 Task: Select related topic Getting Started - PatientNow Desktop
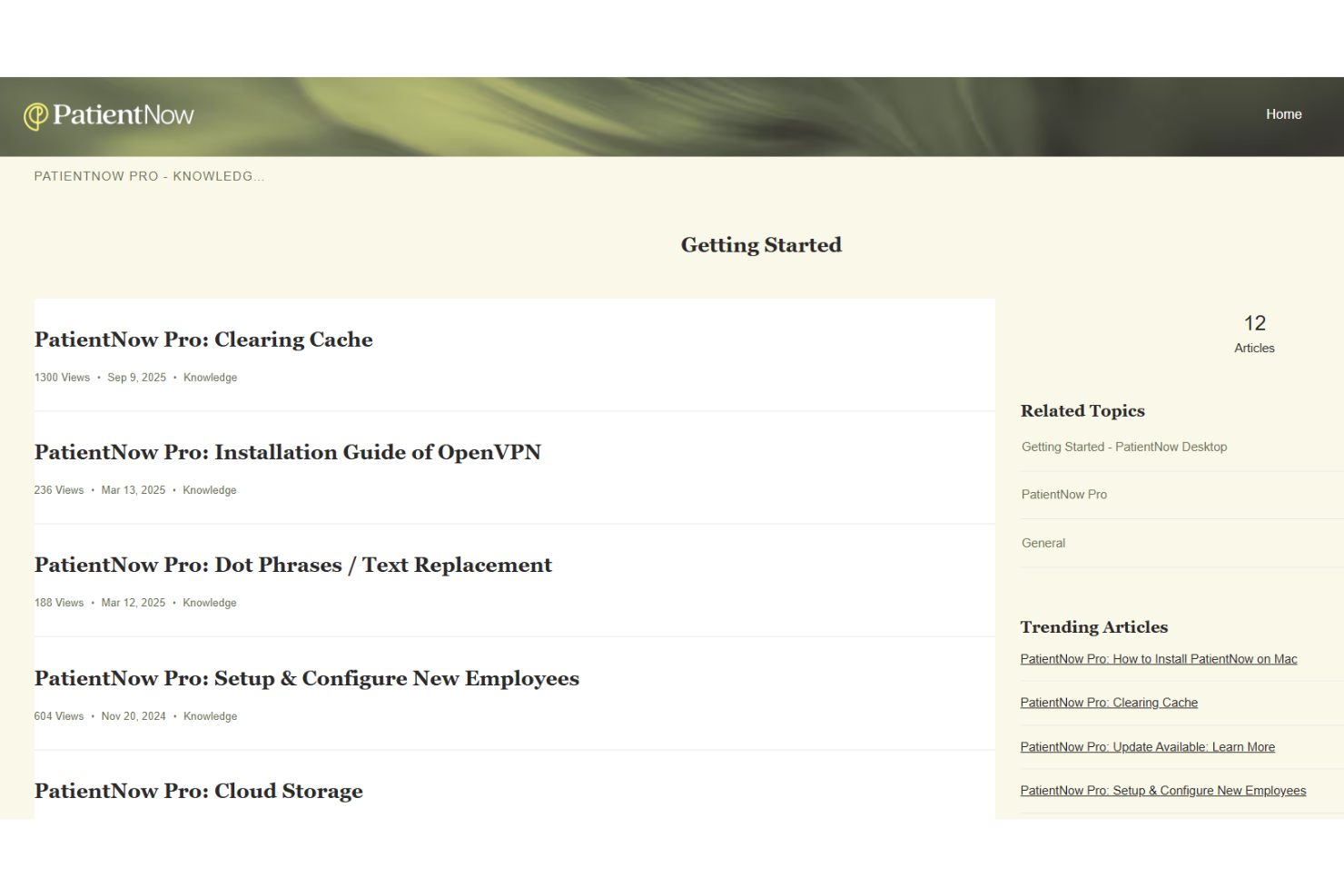tap(1124, 447)
